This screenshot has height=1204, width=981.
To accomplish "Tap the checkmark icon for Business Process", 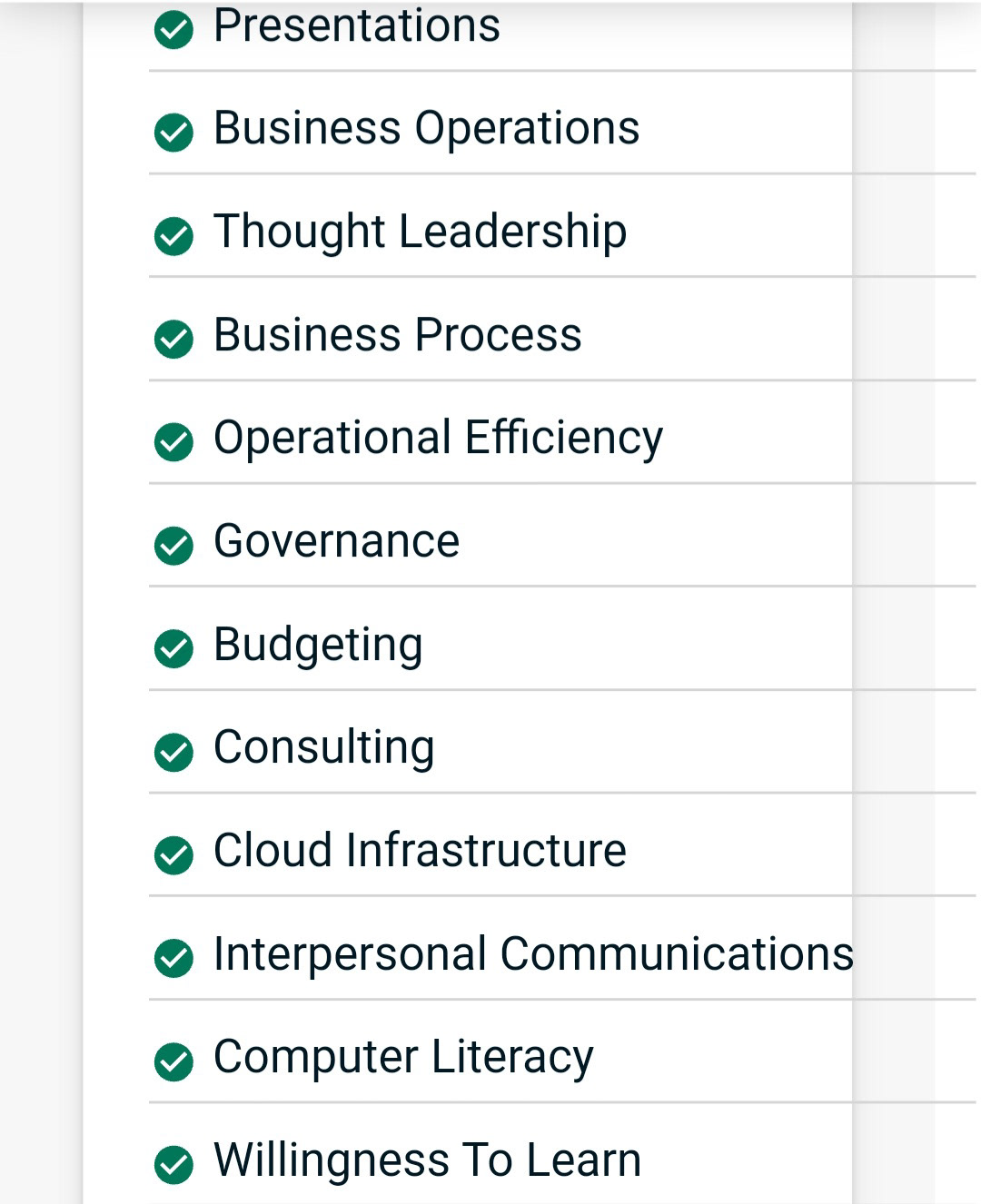I will point(173,340).
